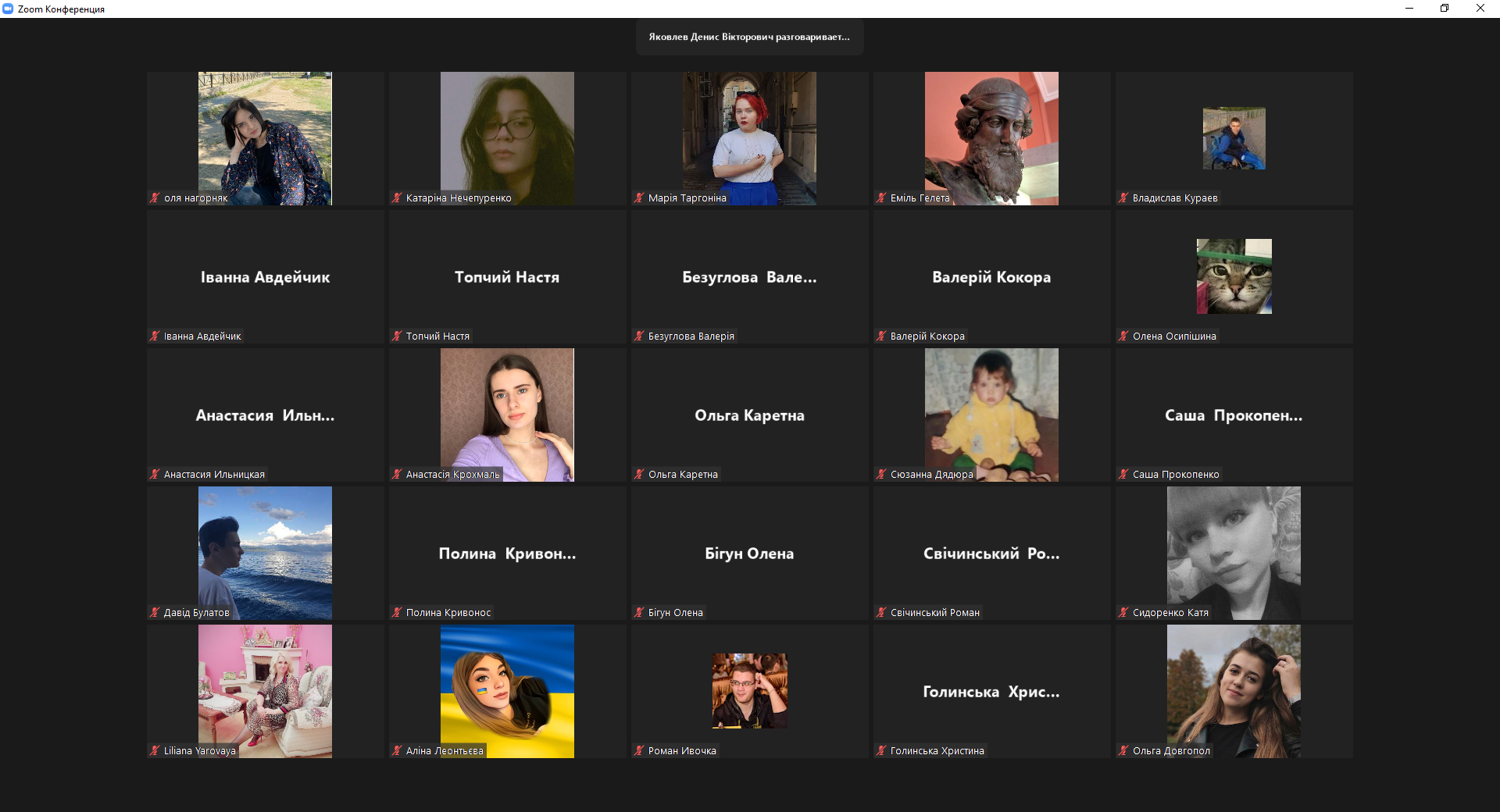Click the active speaker notification banner

point(749,37)
